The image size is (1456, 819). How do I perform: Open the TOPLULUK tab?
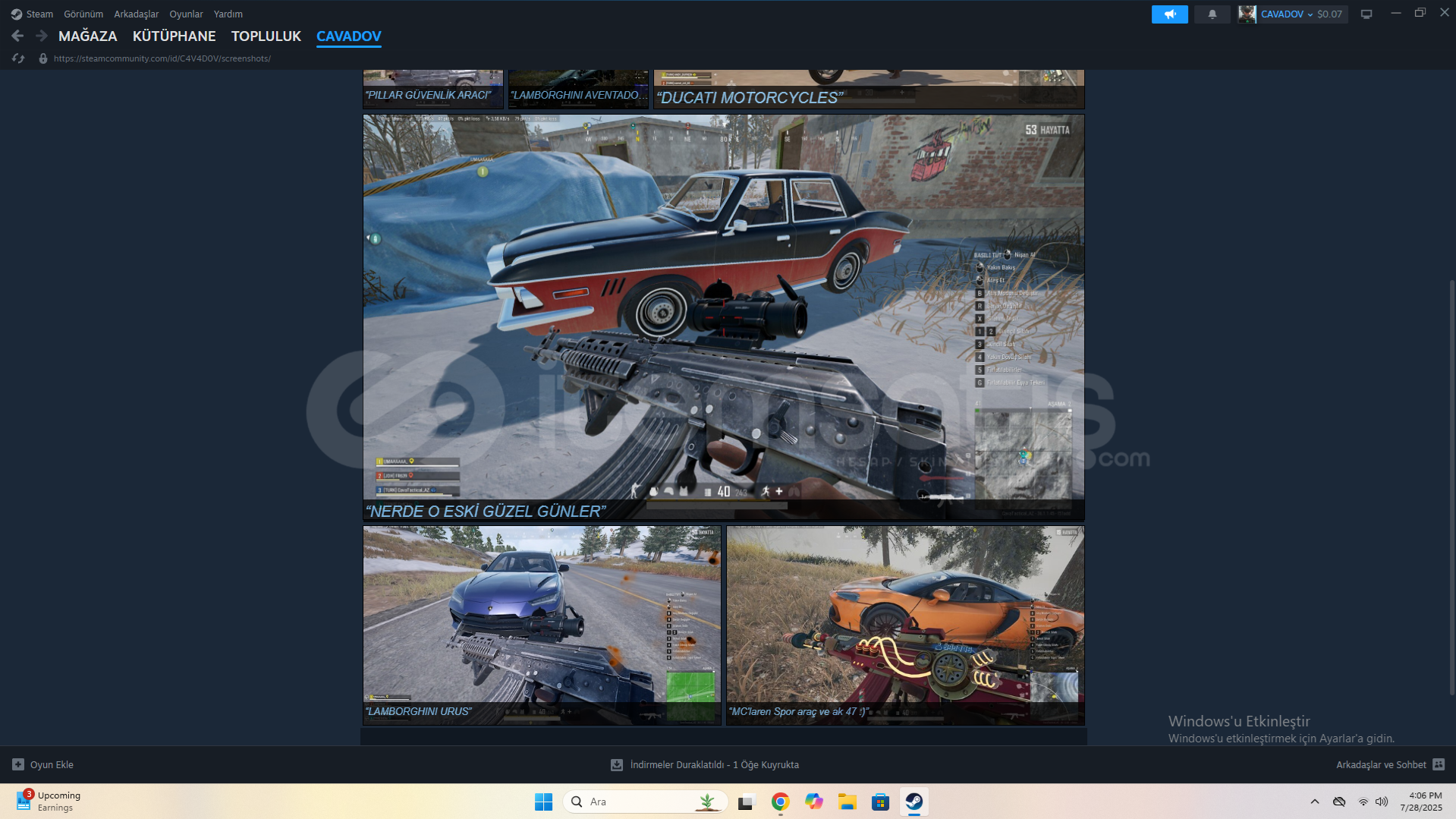[x=266, y=36]
